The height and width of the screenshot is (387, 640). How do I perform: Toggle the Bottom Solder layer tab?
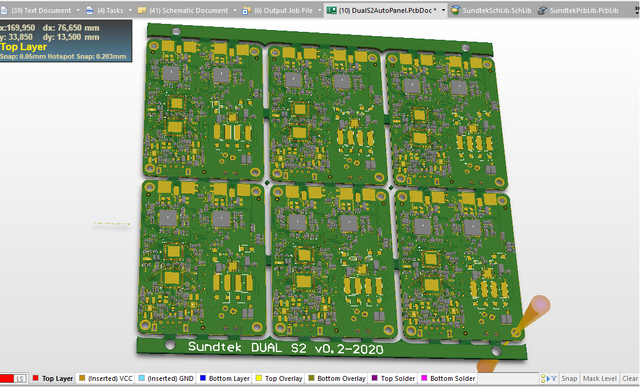pos(448,378)
